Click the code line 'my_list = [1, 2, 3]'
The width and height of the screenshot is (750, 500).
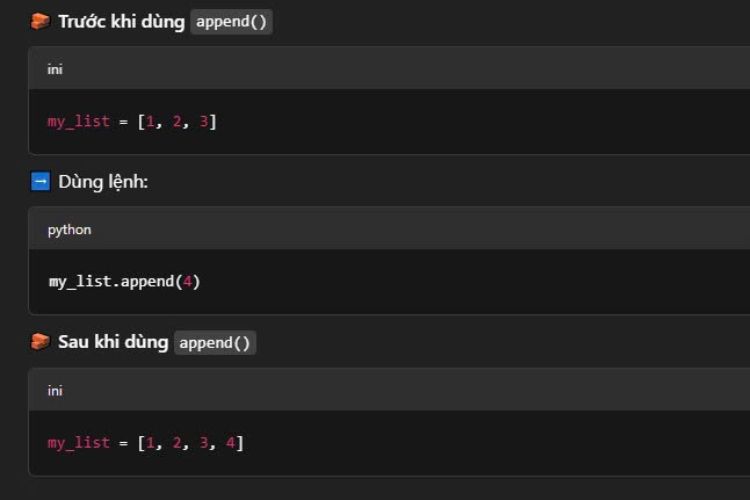[x=132, y=122]
